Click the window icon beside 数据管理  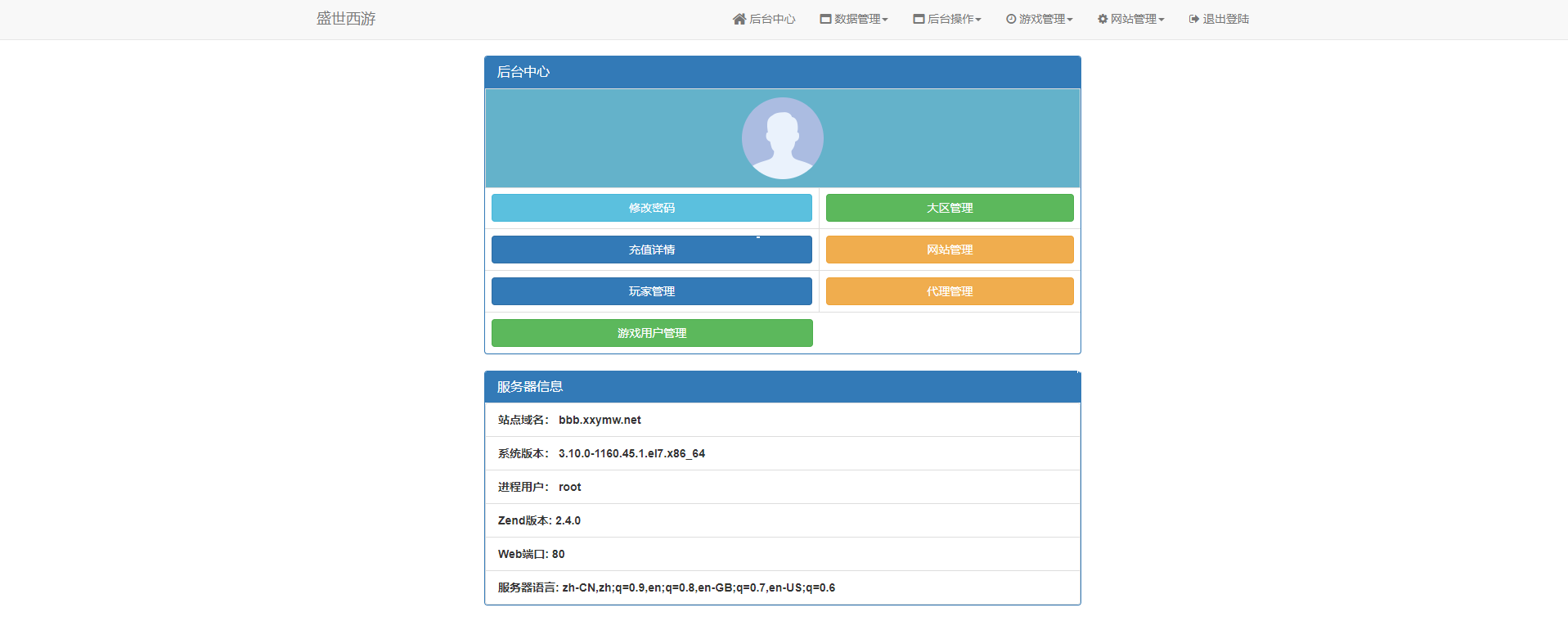825,19
